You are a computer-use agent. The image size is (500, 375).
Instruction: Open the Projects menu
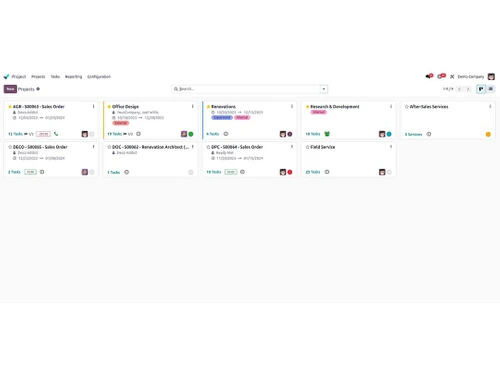pyautogui.click(x=38, y=77)
